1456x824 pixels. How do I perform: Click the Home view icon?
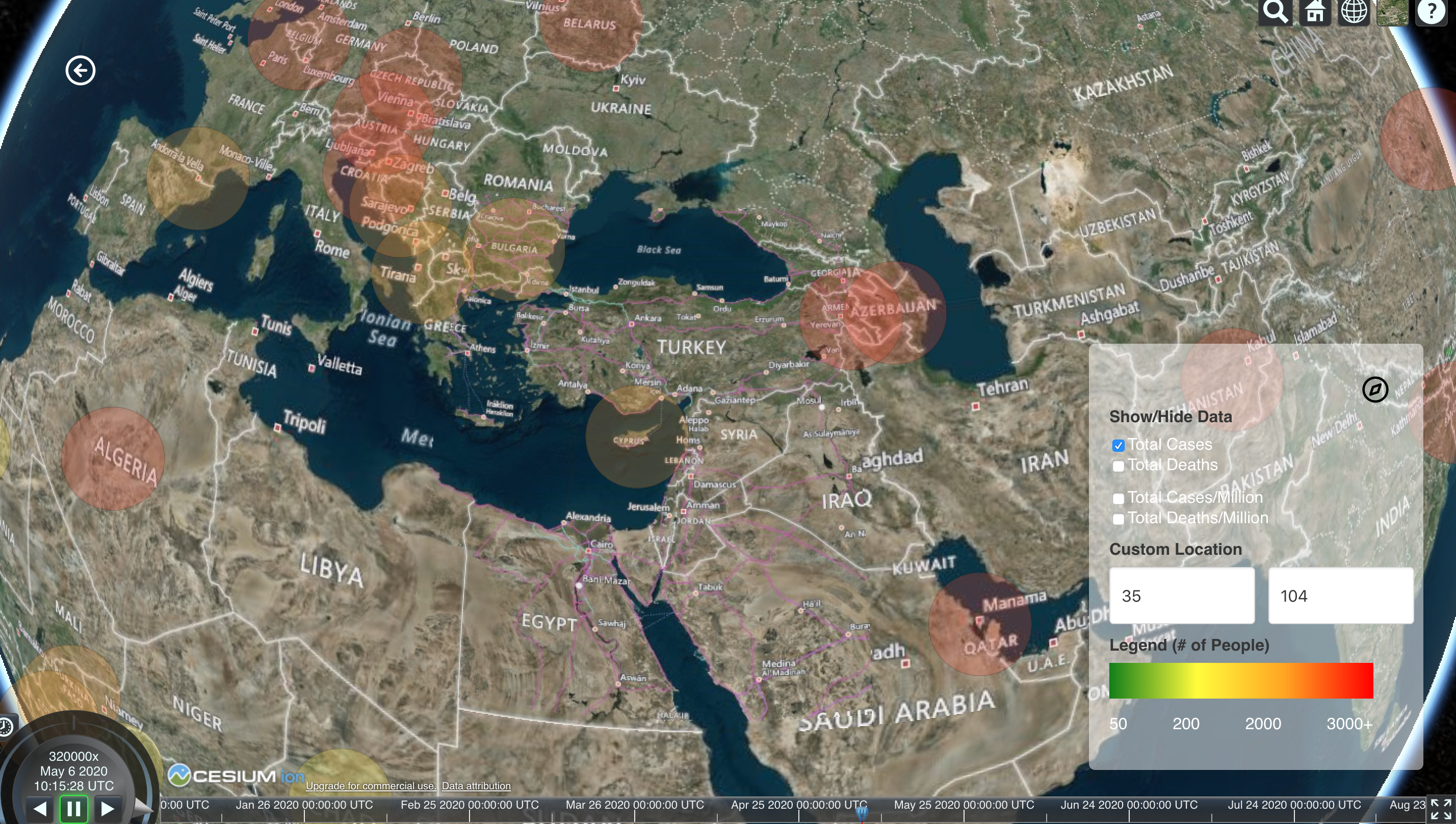(1315, 11)
